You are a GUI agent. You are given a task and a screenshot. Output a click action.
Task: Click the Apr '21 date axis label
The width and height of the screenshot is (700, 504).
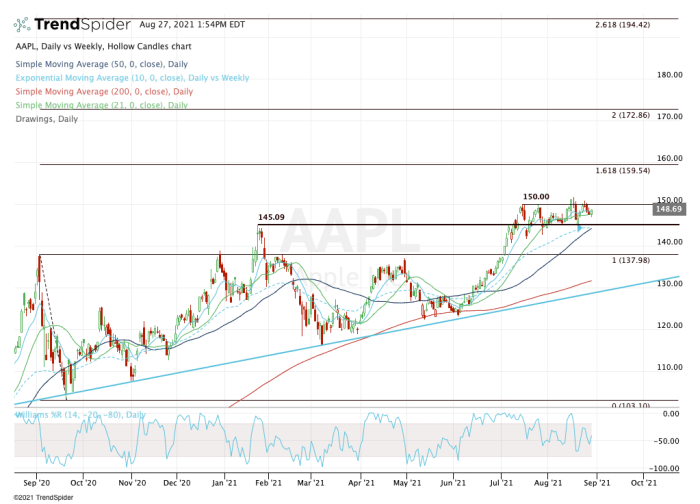[361, 483]
